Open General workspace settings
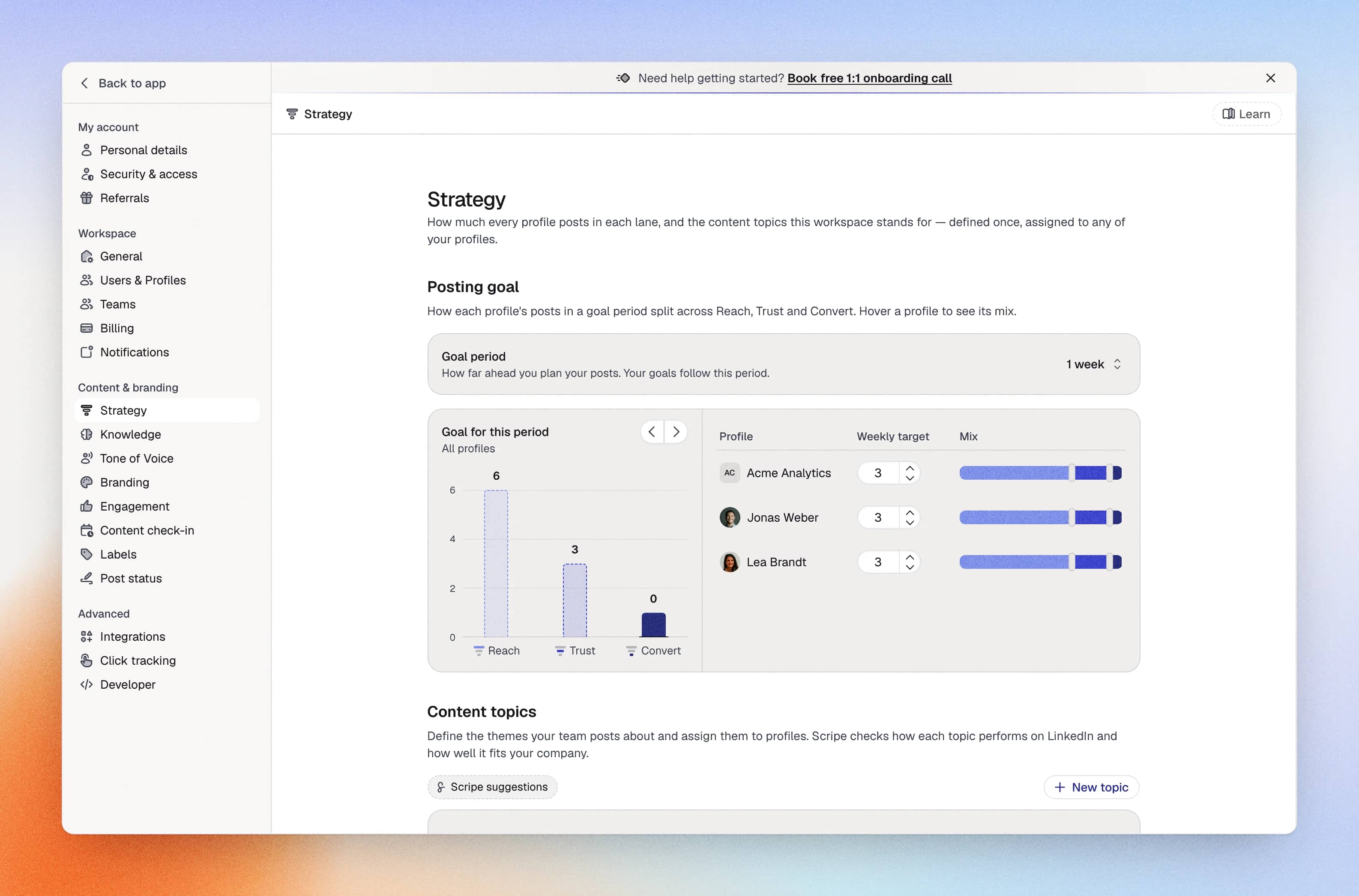 (167, 256)
